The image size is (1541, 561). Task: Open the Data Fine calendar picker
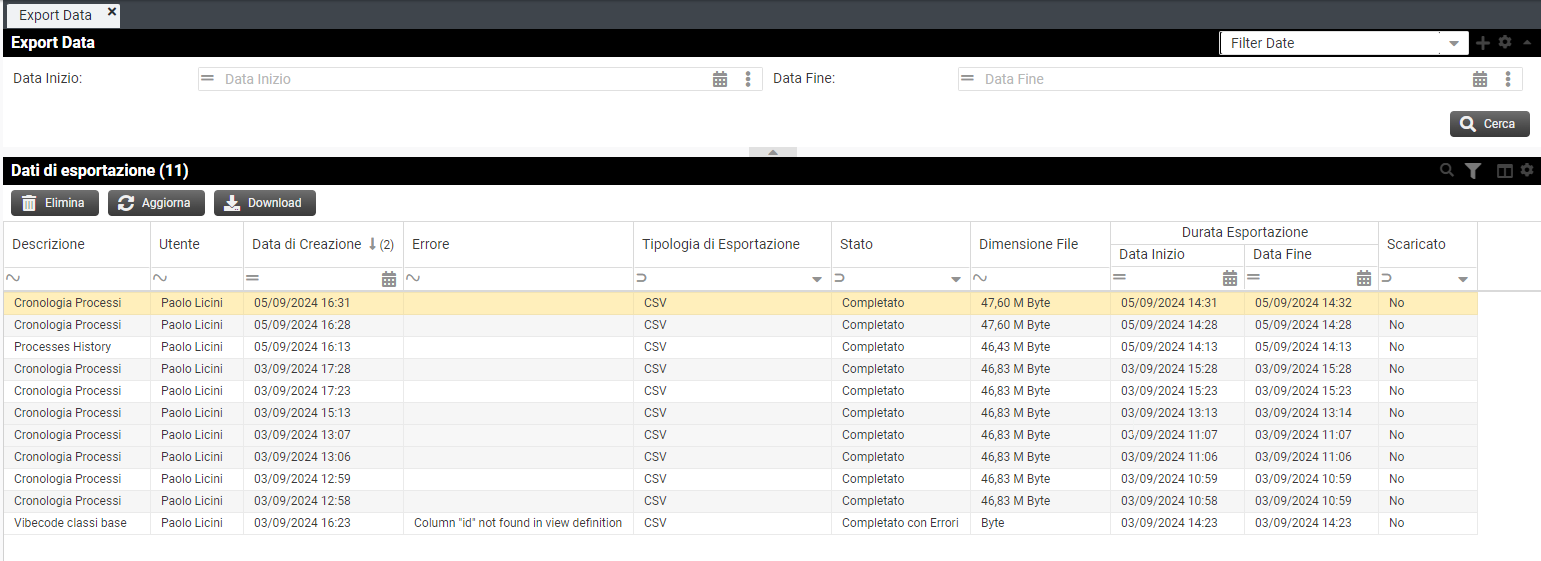(x=1479, y=79)
